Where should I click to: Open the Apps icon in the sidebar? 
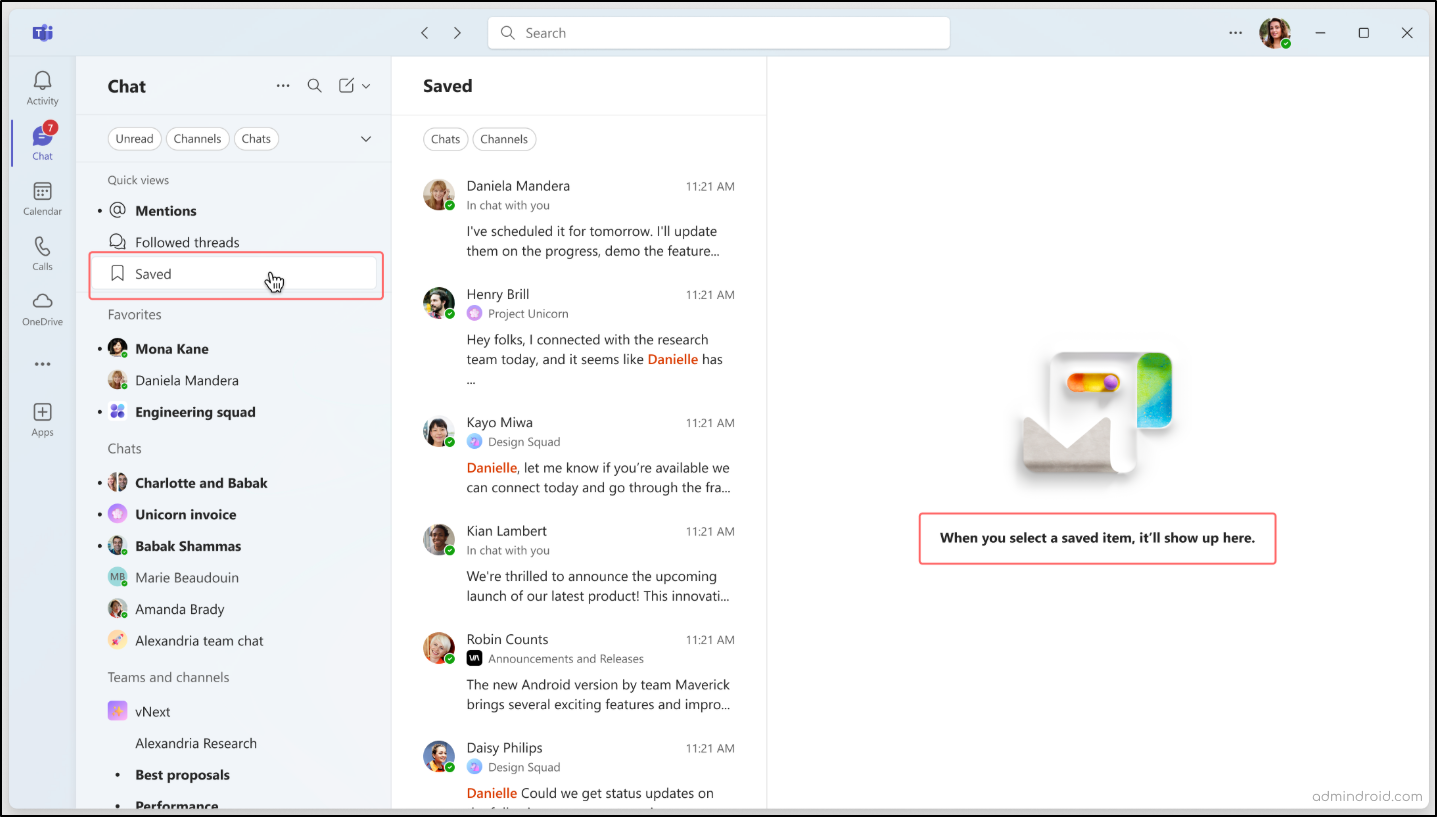(x=42, y=417)
